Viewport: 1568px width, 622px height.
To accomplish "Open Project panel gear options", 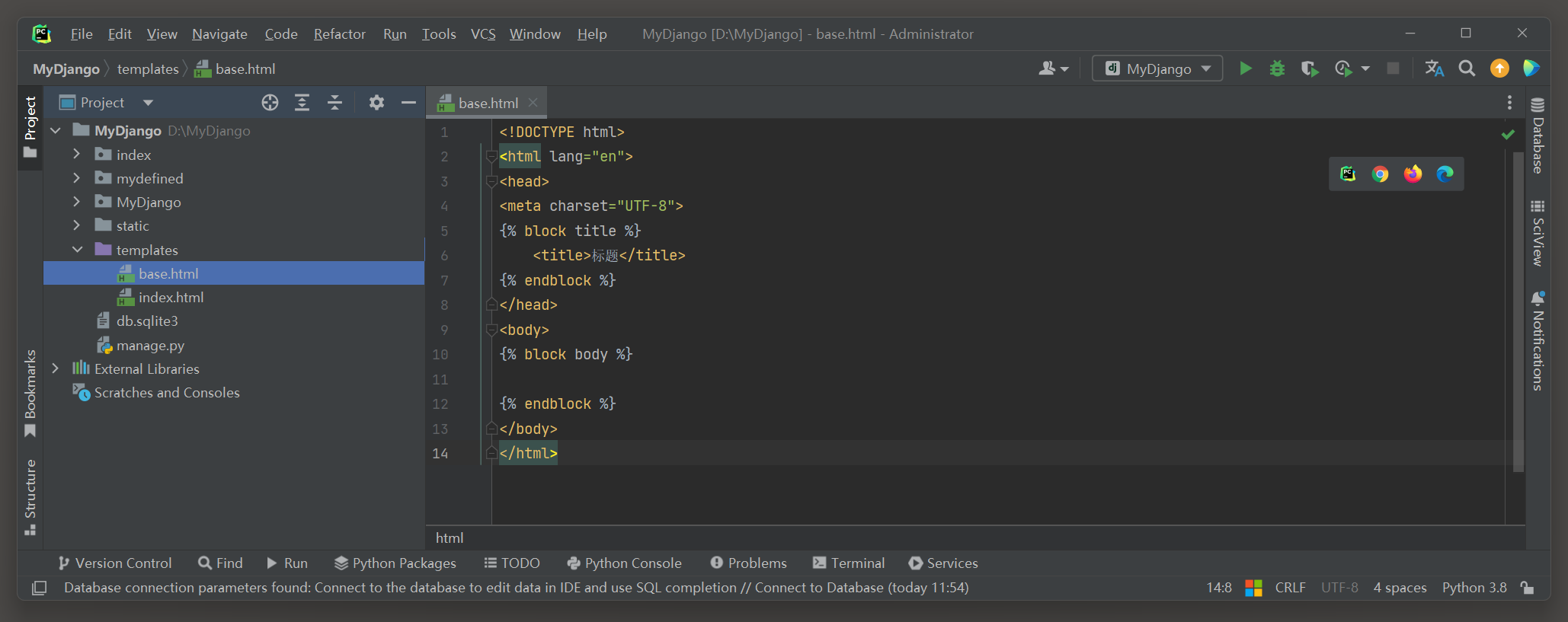I will (376, 103).
